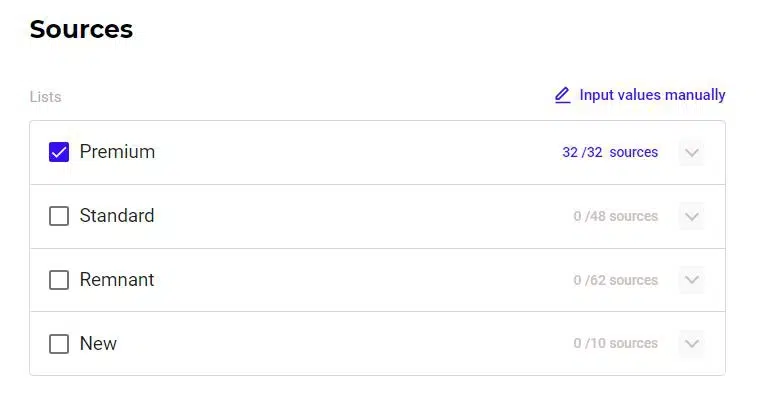Uncheck the Premium list checkbox
The image size is (760, 395).
click(x=59, y=152)
